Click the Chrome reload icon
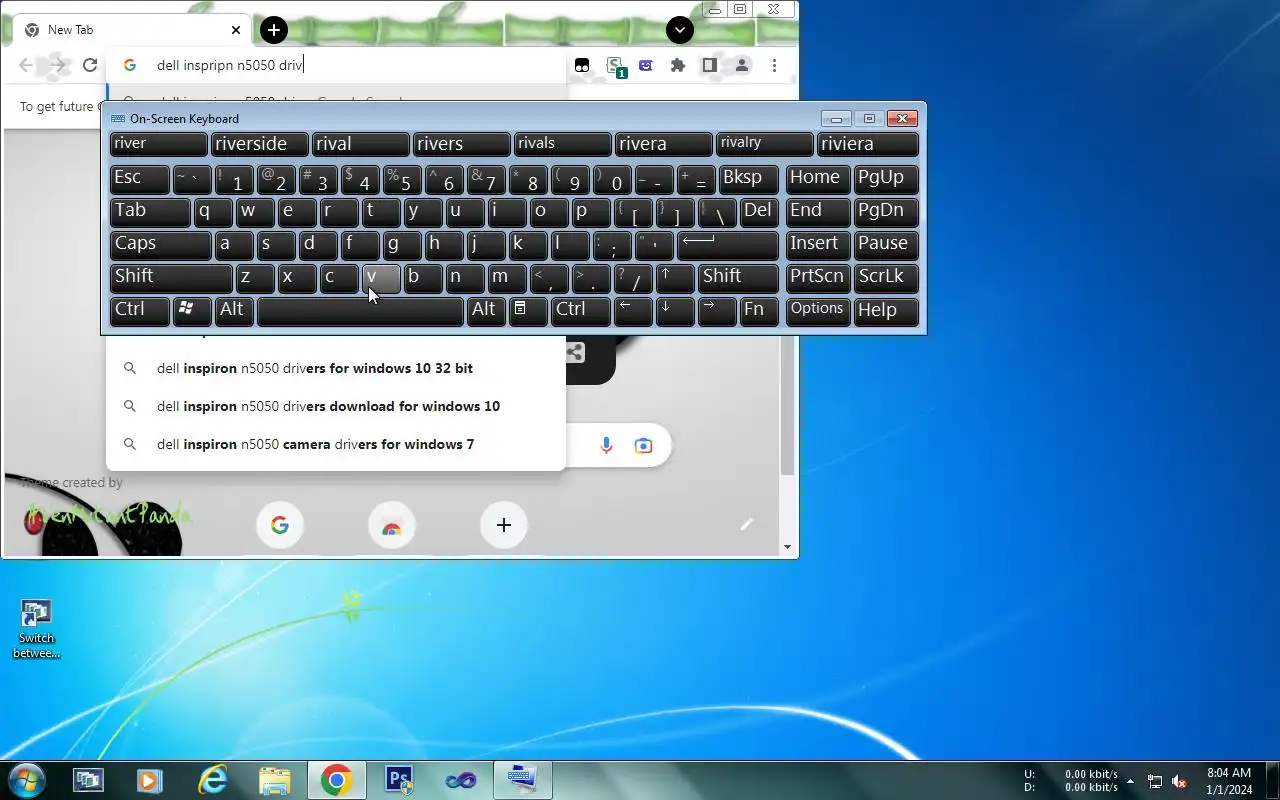The image size is (1280, 800). (90, 65)
